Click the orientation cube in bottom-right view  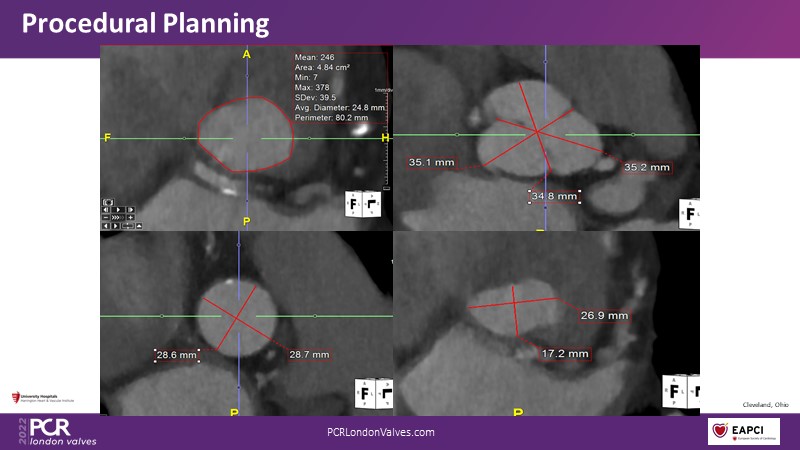(678, 389)
